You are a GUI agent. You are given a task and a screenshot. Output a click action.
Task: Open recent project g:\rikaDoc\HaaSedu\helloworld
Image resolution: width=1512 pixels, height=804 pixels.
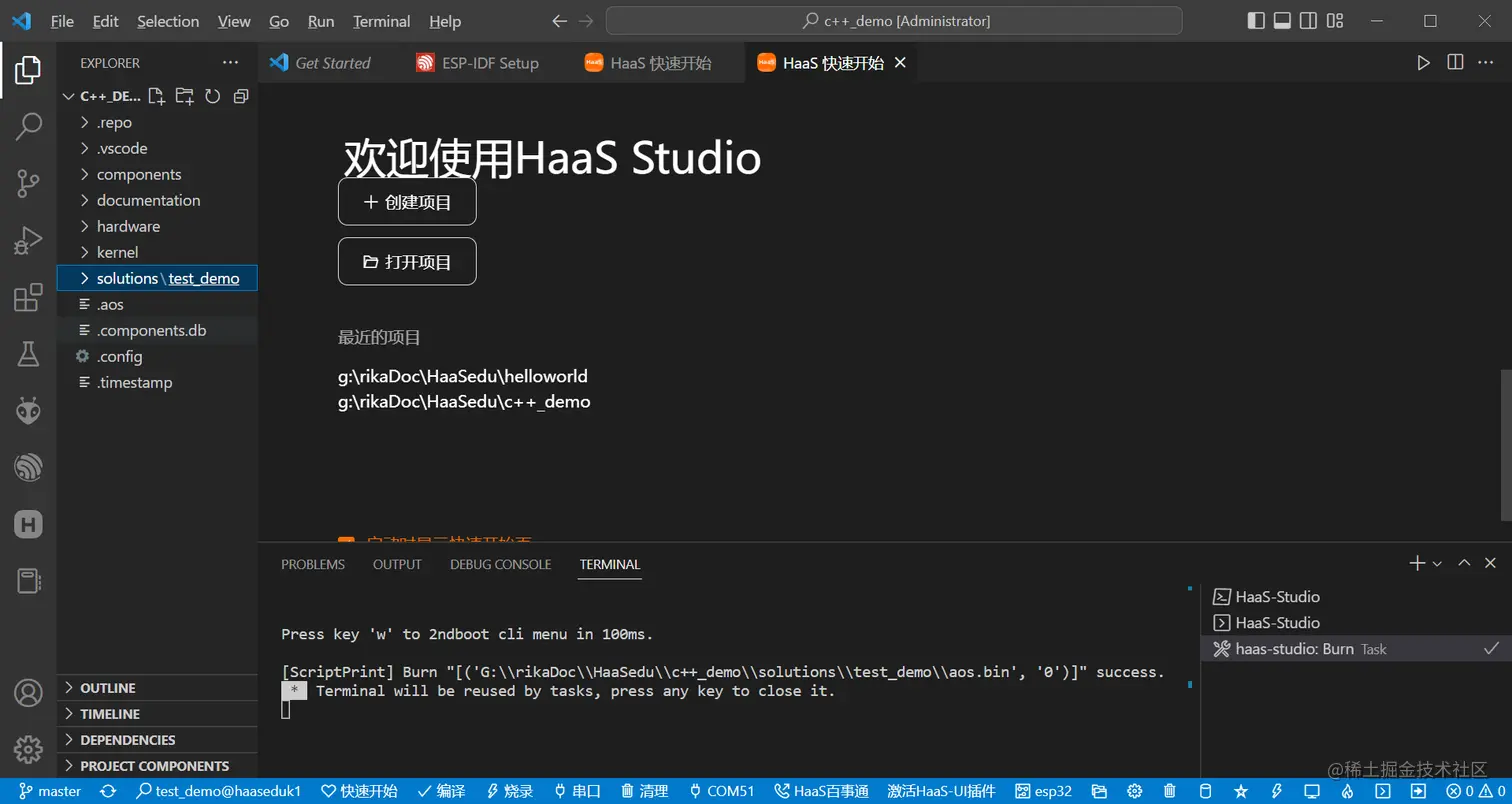[x=463, y=377]
